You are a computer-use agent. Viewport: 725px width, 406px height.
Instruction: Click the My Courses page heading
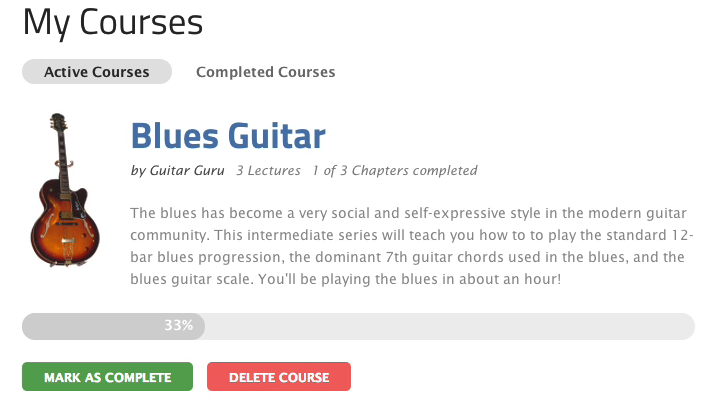113,22
